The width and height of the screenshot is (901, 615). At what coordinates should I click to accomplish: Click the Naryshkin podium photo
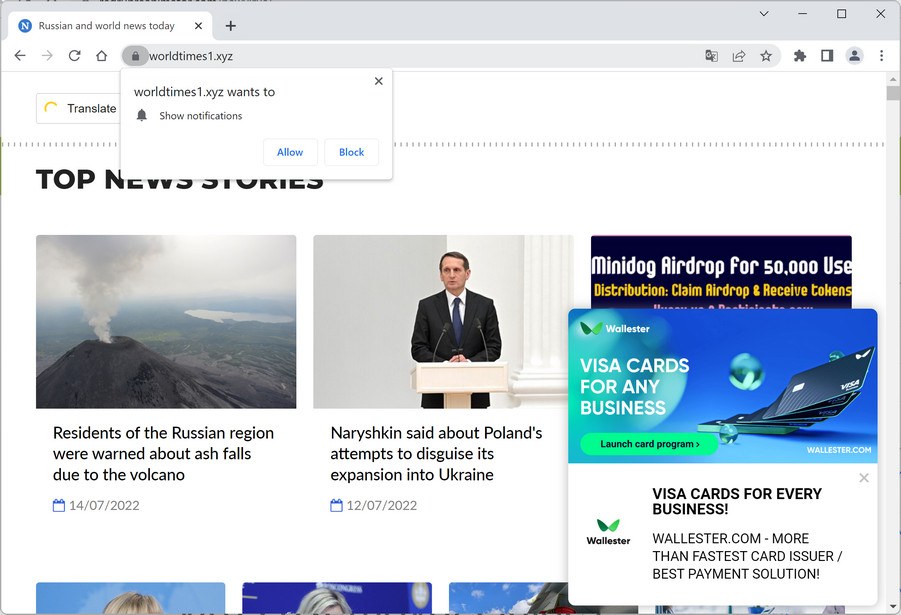coord(443,322)
